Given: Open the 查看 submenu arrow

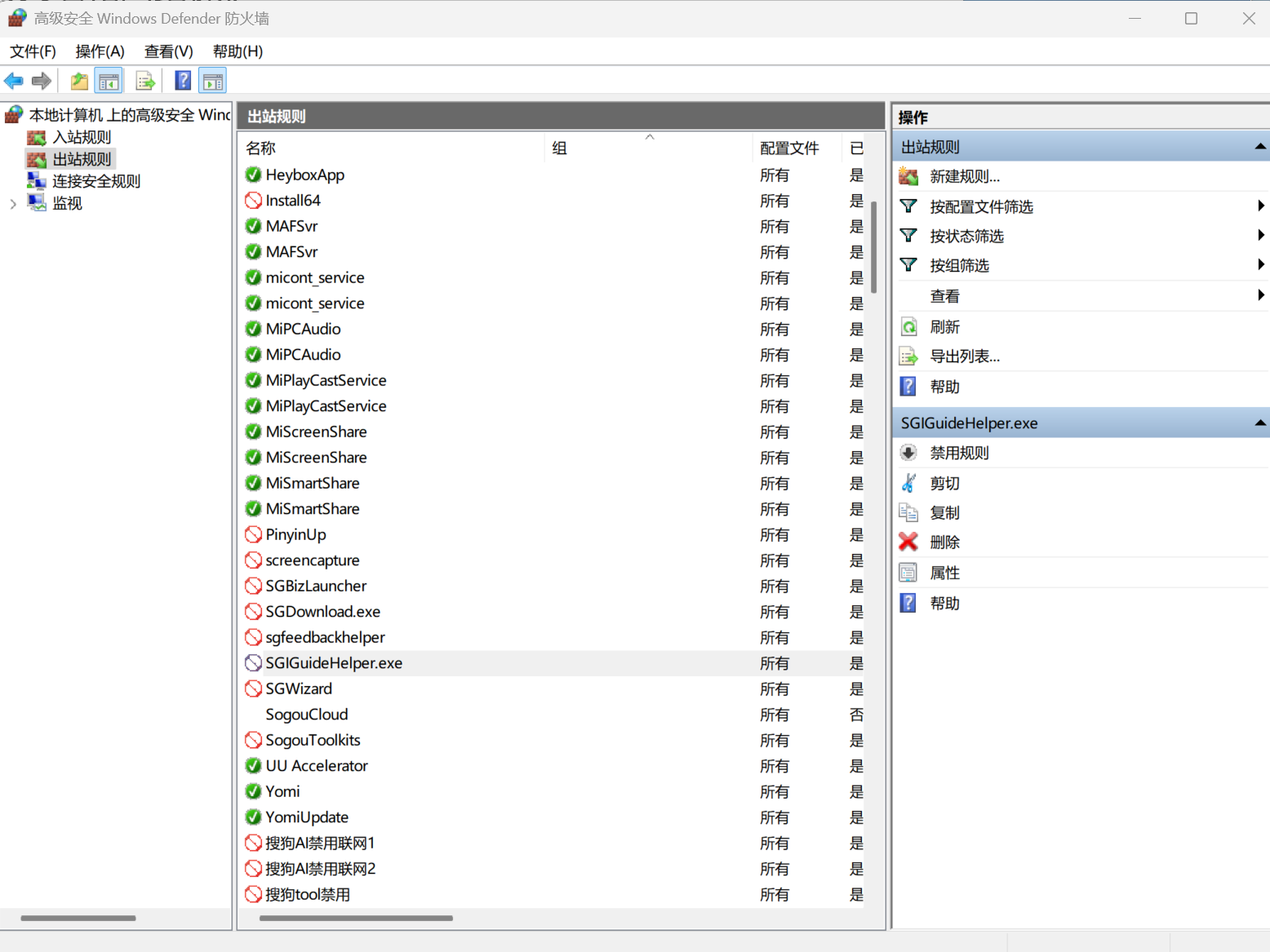Looking at the screenshot, I should (x=1261, y=295).
